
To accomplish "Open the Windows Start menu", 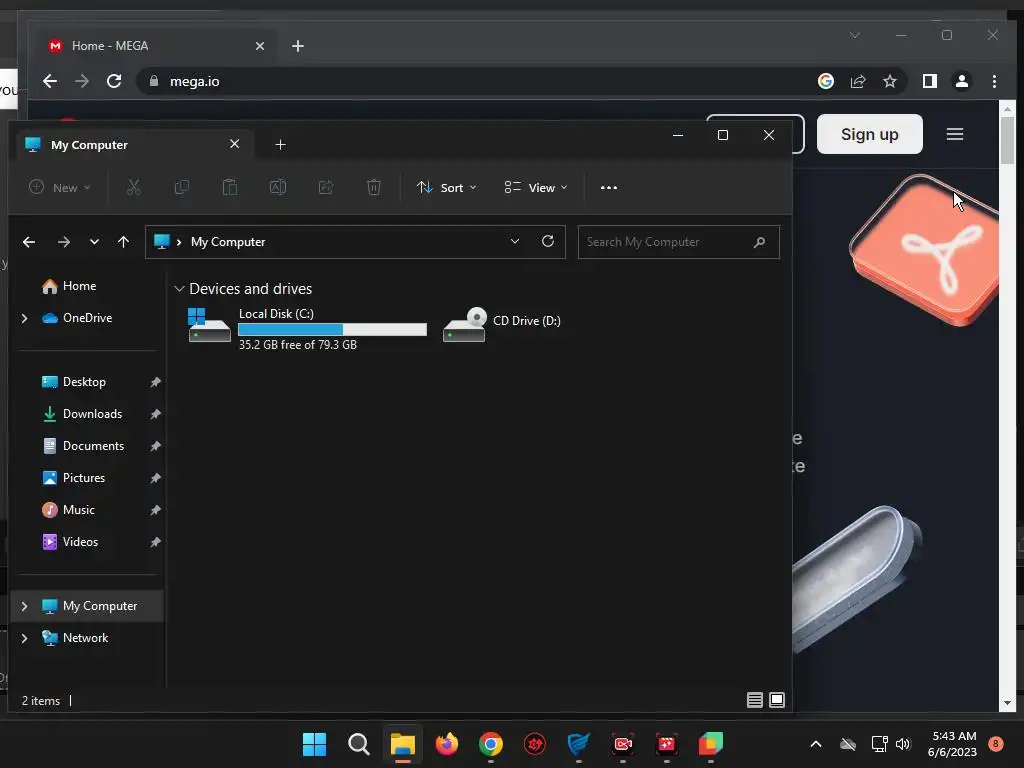I will (314, 744).
